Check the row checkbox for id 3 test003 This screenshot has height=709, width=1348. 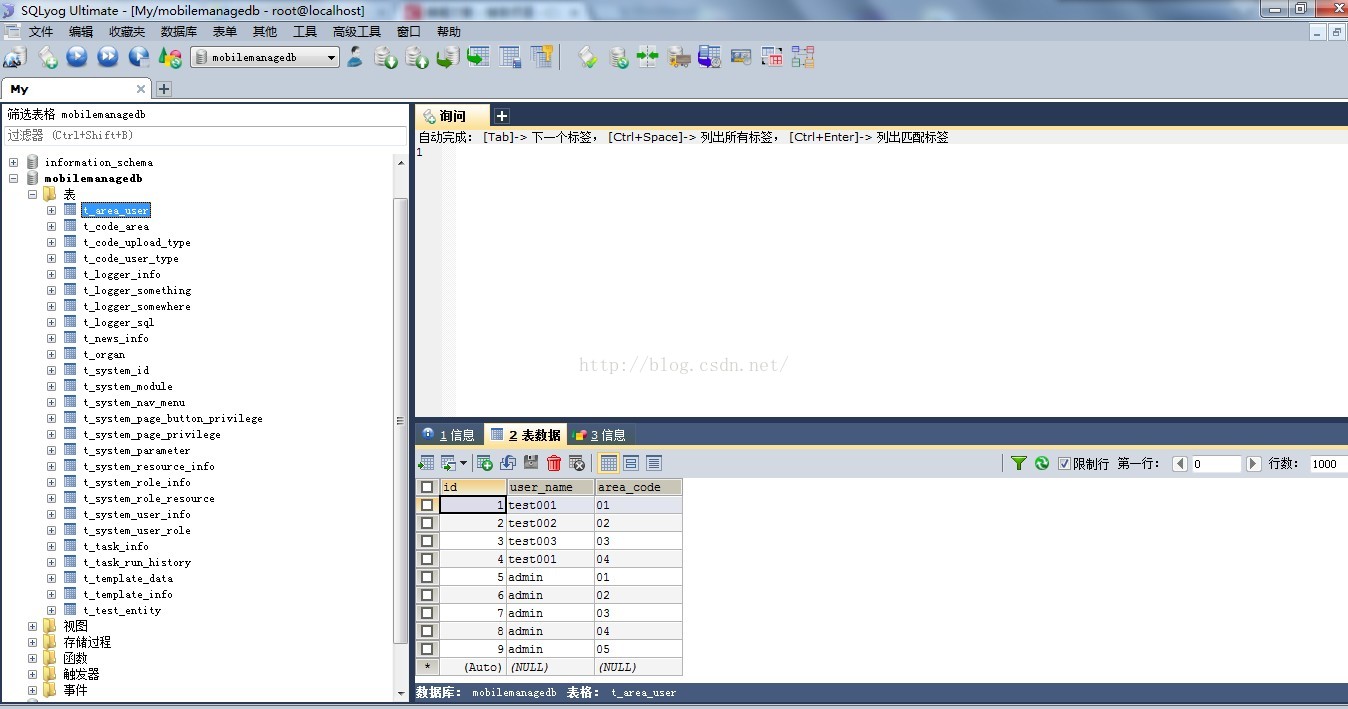[x=427, y=541]
